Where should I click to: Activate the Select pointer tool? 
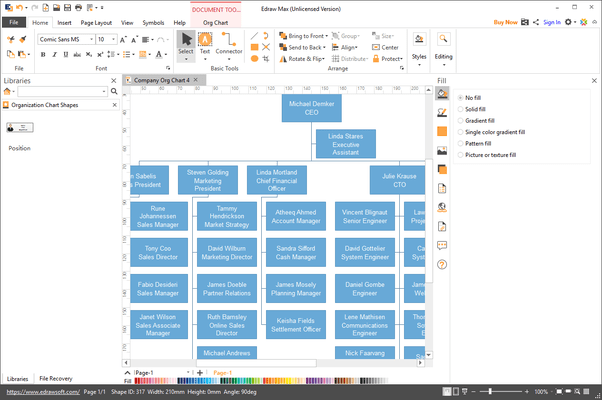186,46
